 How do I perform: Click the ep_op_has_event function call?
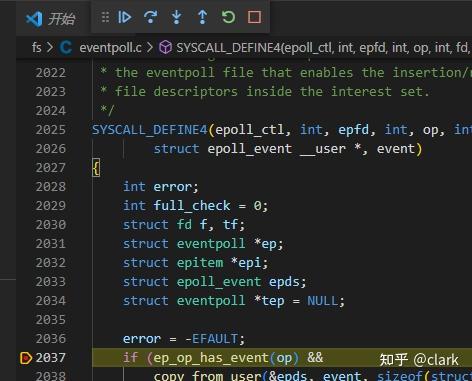pos(210,358)
